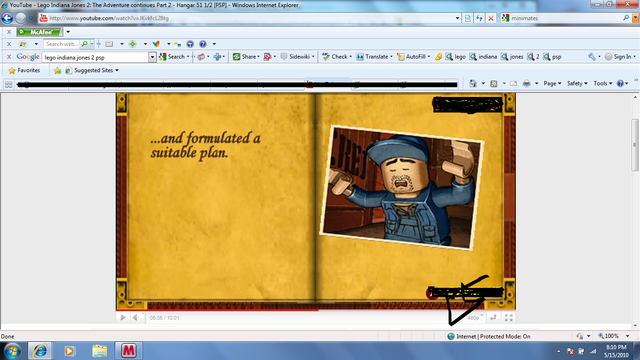Open the Favorites star button
640x360 pixels.
pos(24,71)
